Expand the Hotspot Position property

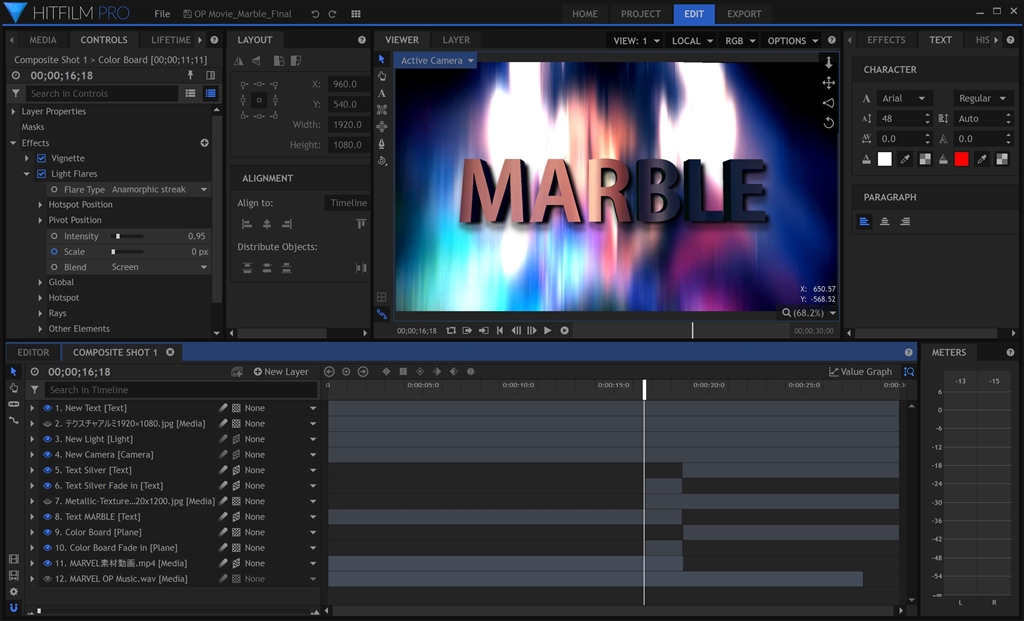tap(40, 205)
